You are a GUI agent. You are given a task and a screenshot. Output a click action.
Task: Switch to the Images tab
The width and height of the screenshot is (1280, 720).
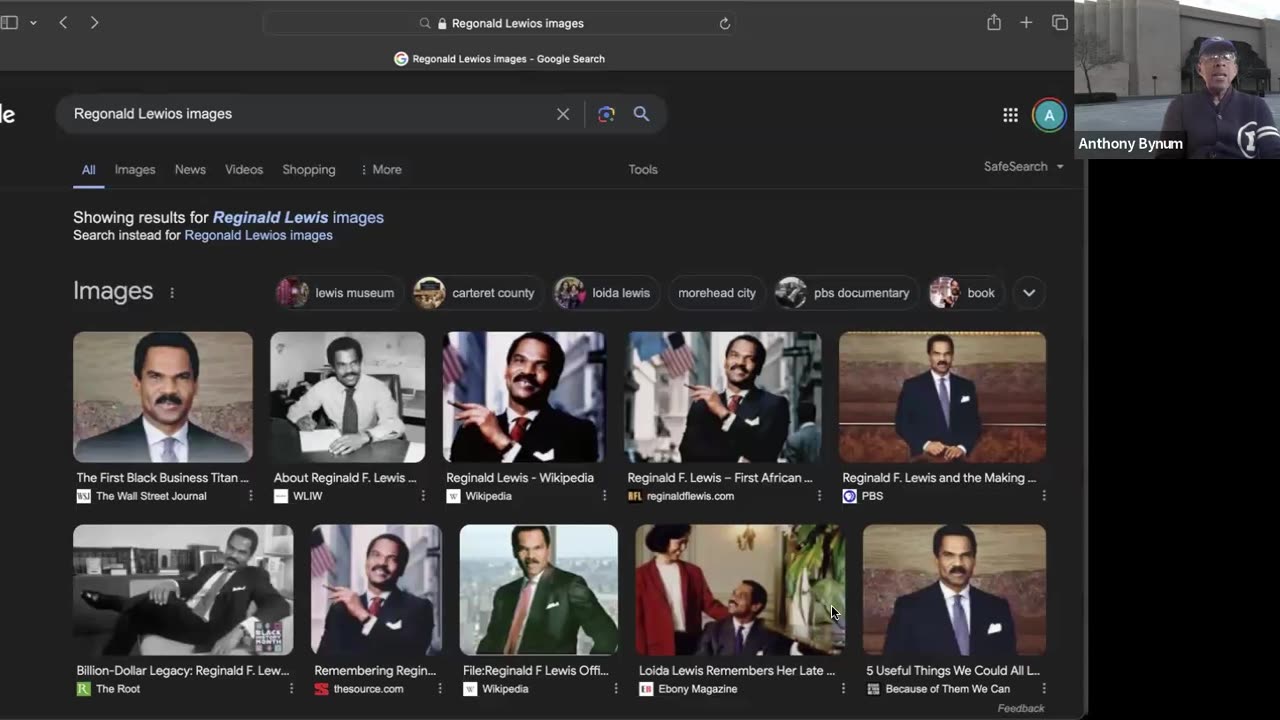[135, 170]
